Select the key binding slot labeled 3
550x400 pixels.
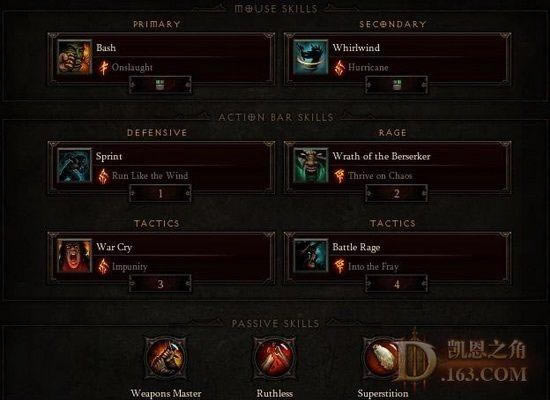(x=160, y=284)
